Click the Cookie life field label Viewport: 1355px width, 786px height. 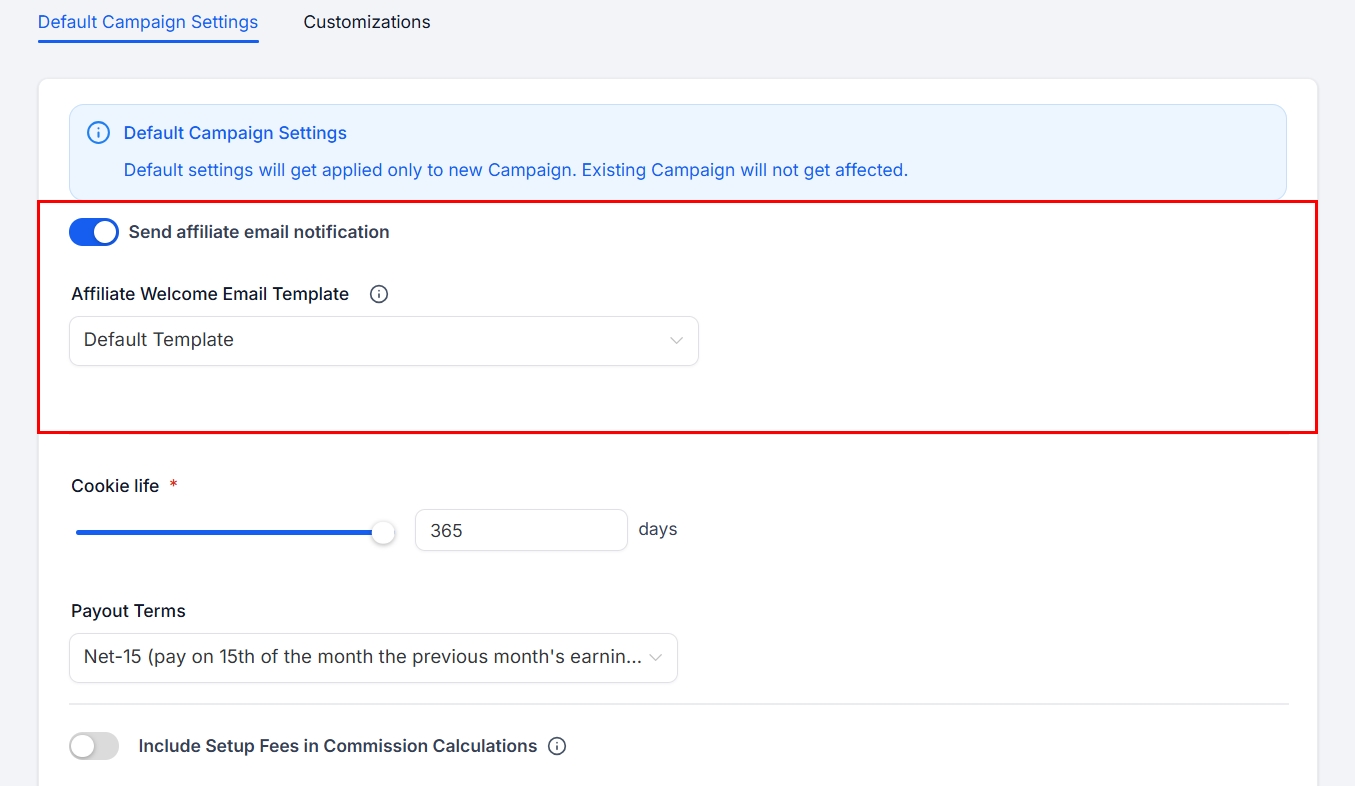point(115,486)
